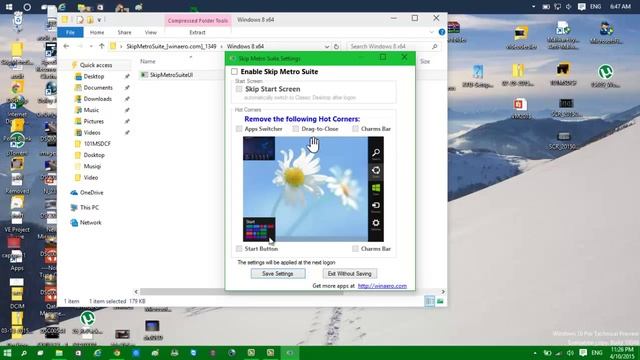Open Task View on bottom taskbar
This screenshot has height=360, width=640.
pos(40,353)
